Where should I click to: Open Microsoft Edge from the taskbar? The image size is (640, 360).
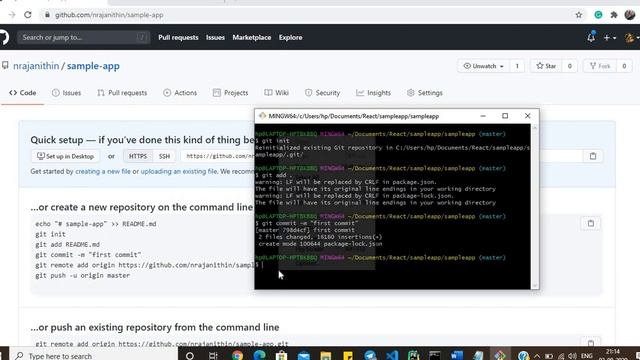click(x=259, y=356)
